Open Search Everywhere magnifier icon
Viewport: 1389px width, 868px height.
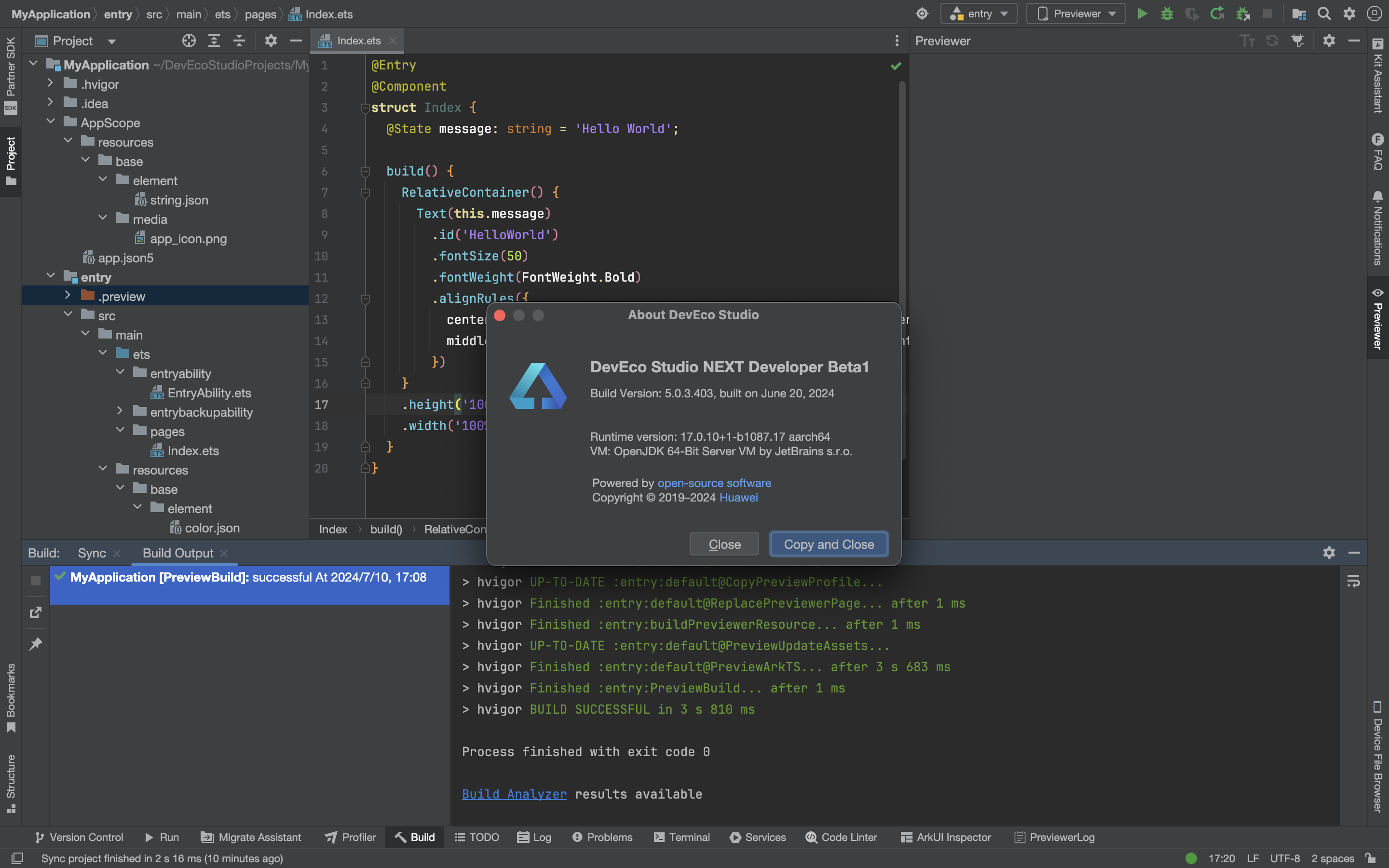(x=1324, y=14)
